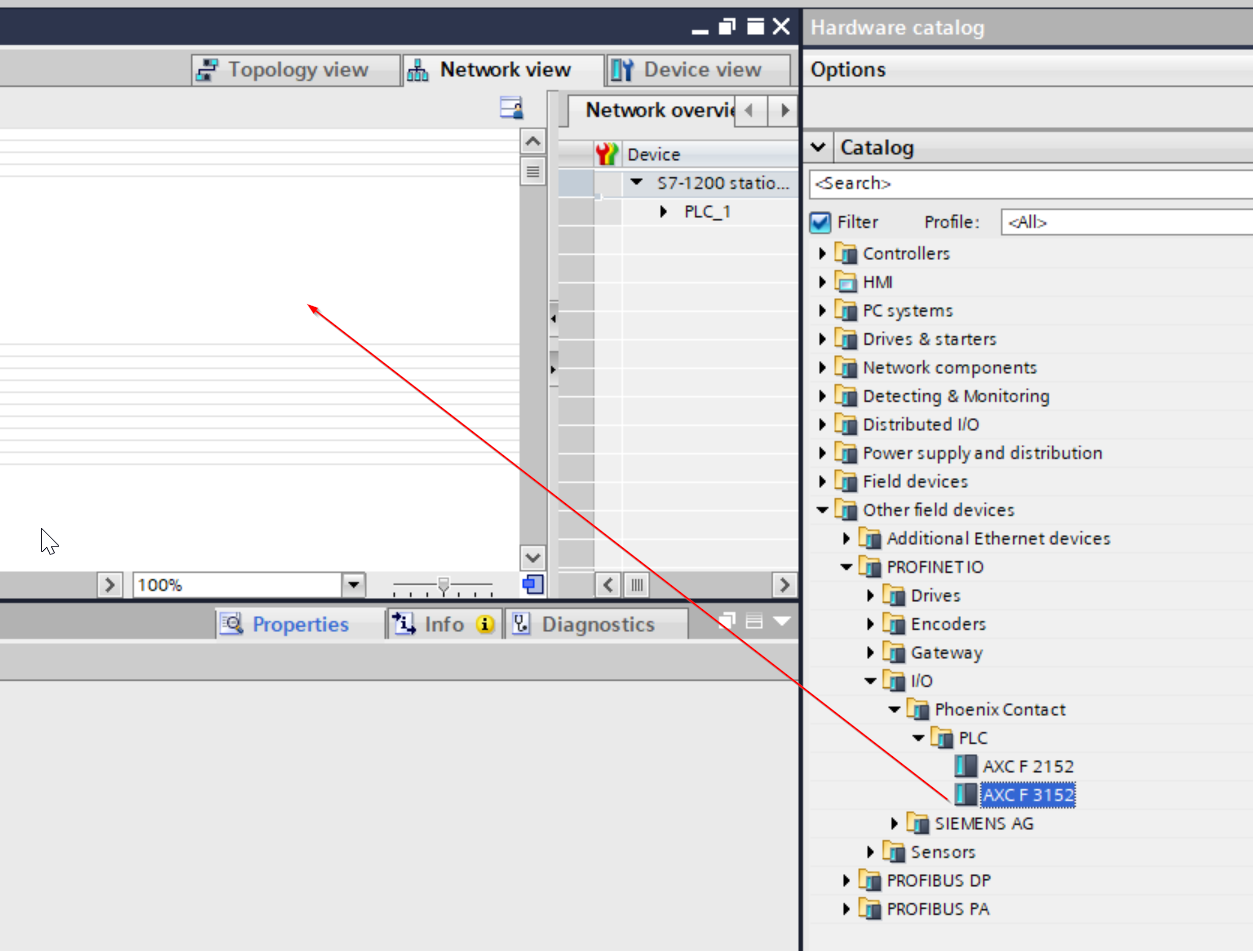Click the network view options icon above scrollbar
1253x951 pixels.
click(512, 109)
